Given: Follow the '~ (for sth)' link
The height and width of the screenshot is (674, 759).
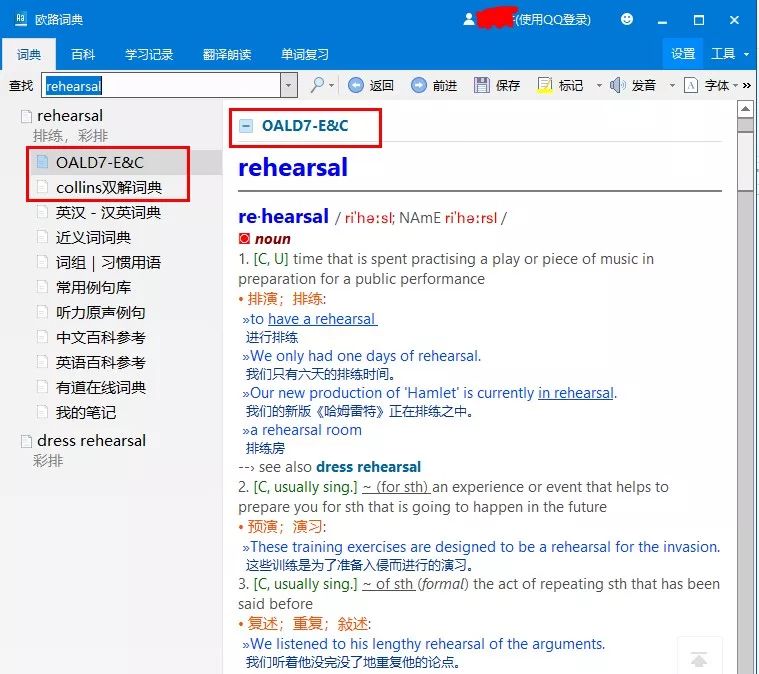Looking at the screenshot, I should (x=396, y=487).
